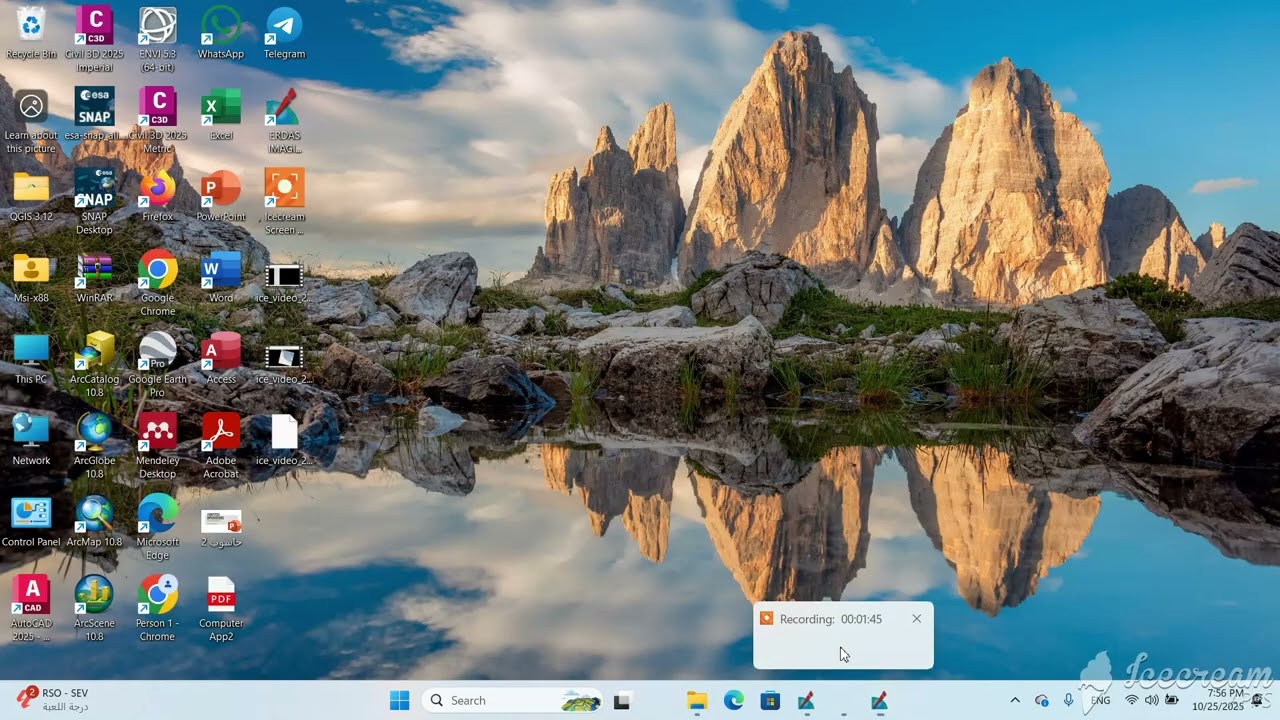Launch the ArcMap 10.8 shortcut

[94, 521]
